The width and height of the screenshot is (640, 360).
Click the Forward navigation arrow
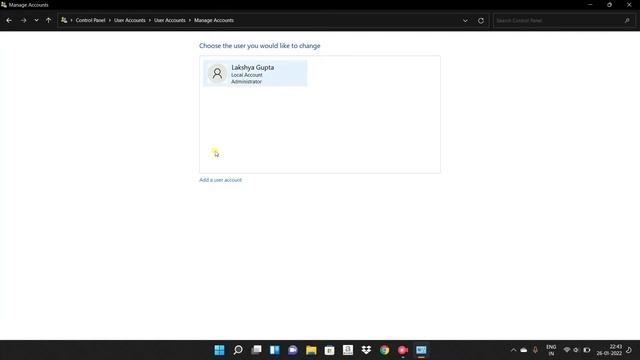23,20
